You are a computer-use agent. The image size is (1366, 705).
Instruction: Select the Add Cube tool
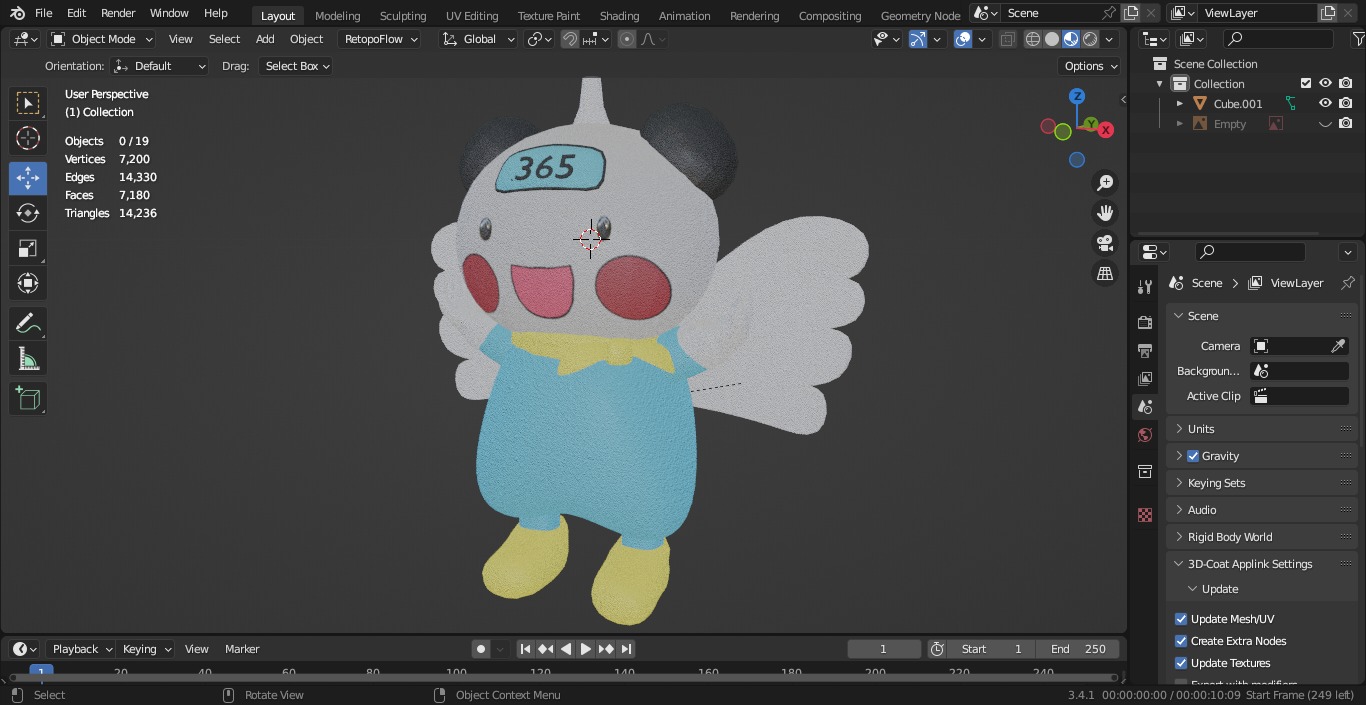point(28,398)
